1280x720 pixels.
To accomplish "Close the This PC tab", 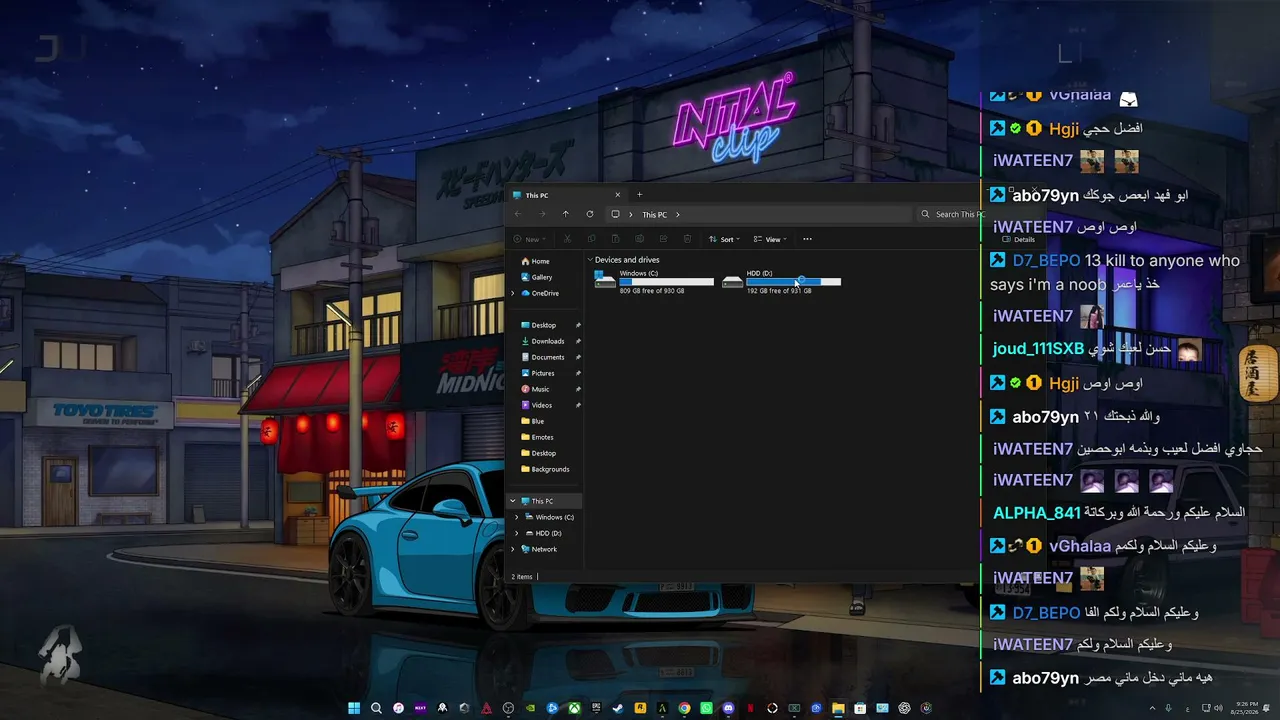I will (x=618, y=195).
